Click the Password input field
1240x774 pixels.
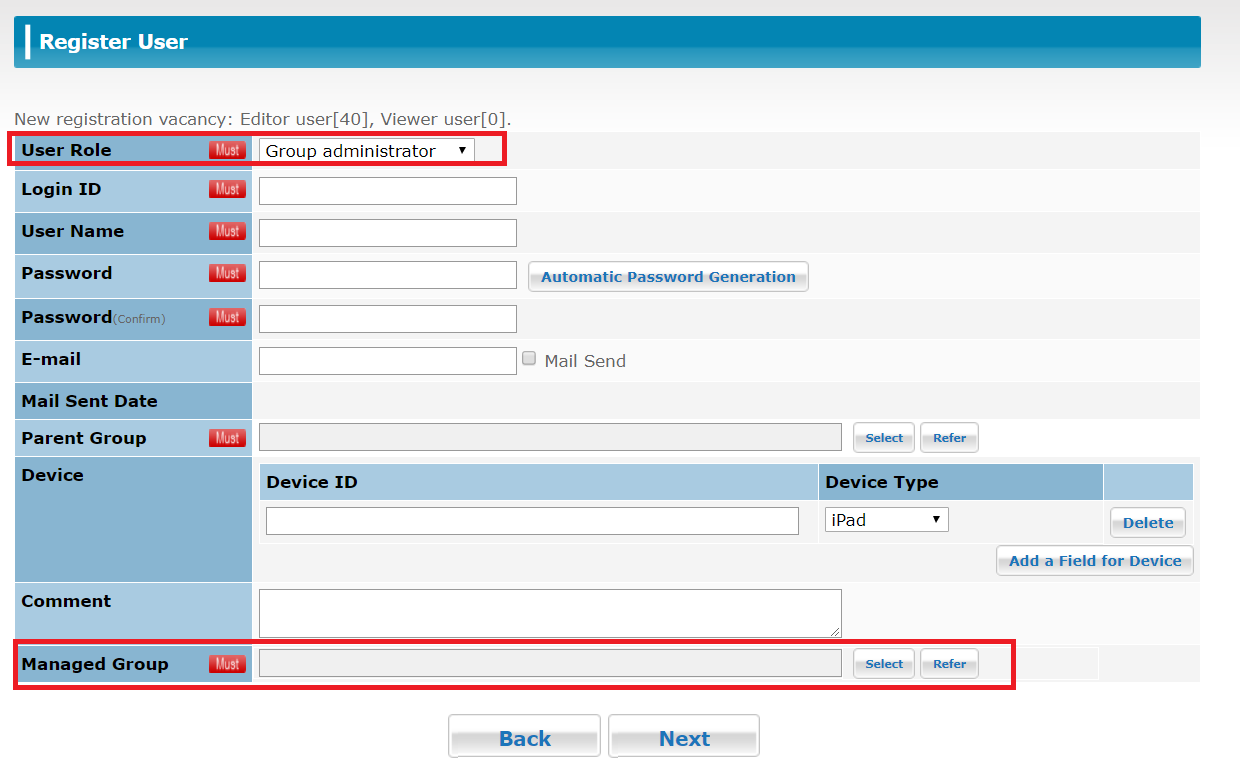pos(387,275)
